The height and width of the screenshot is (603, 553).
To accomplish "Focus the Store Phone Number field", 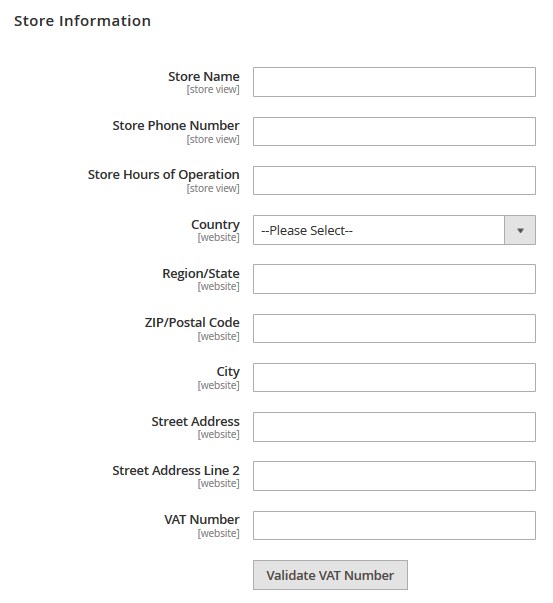I will (x=394, y=132).
